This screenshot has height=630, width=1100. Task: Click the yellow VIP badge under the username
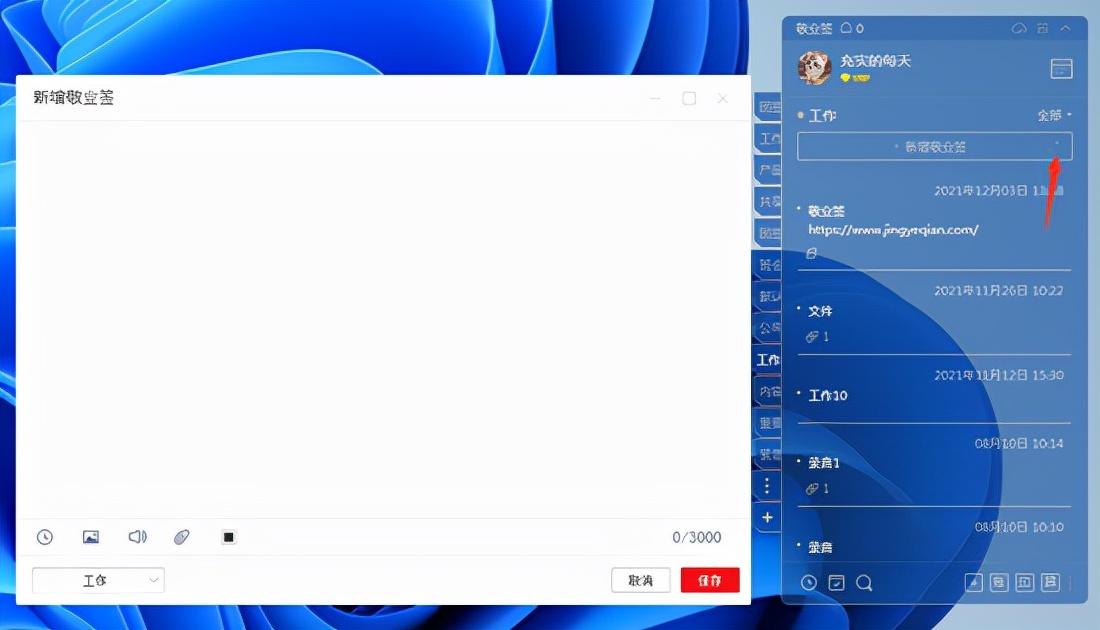pos(855,78)
